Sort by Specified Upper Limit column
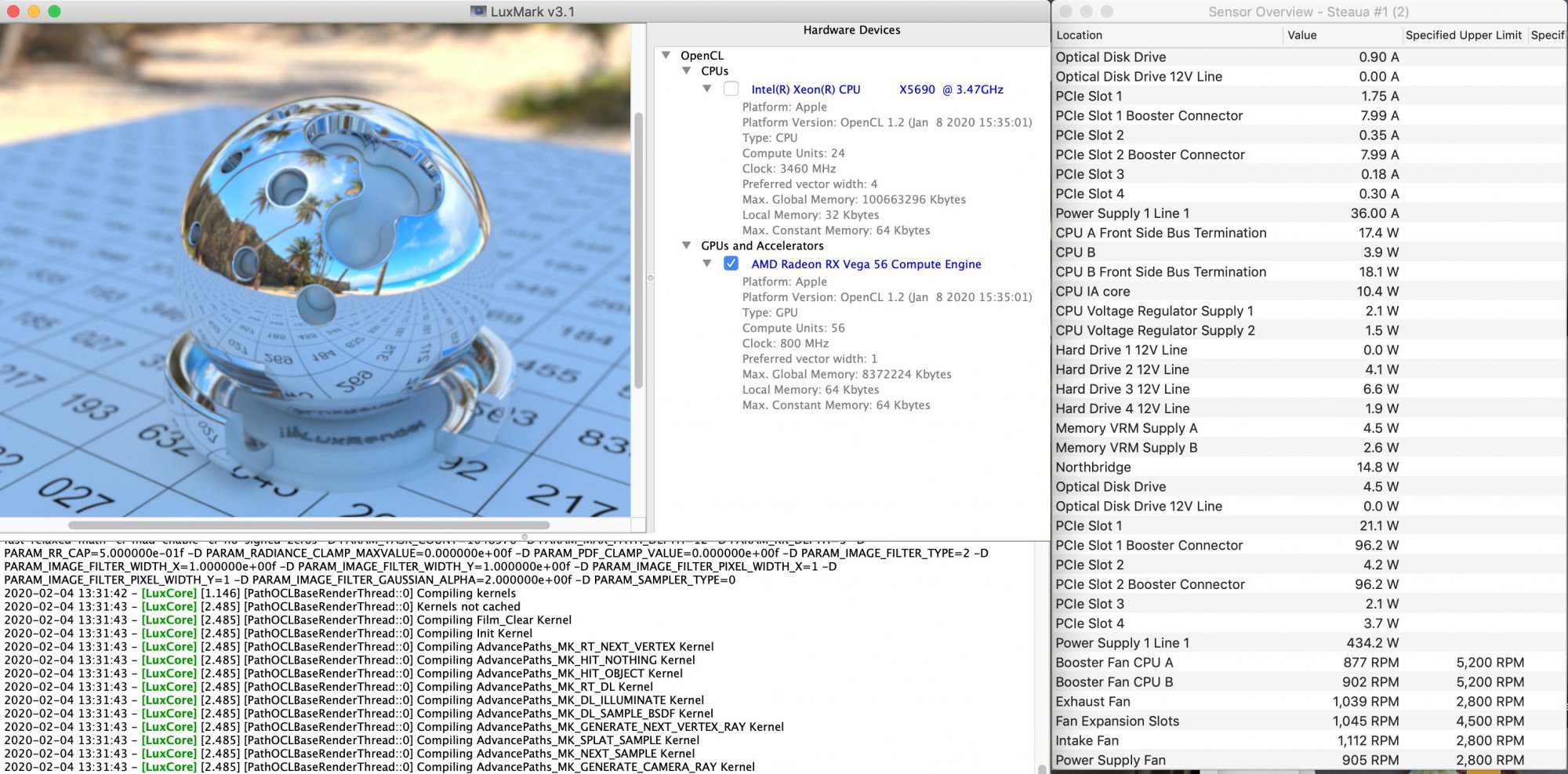 [x=1464, y=35]
